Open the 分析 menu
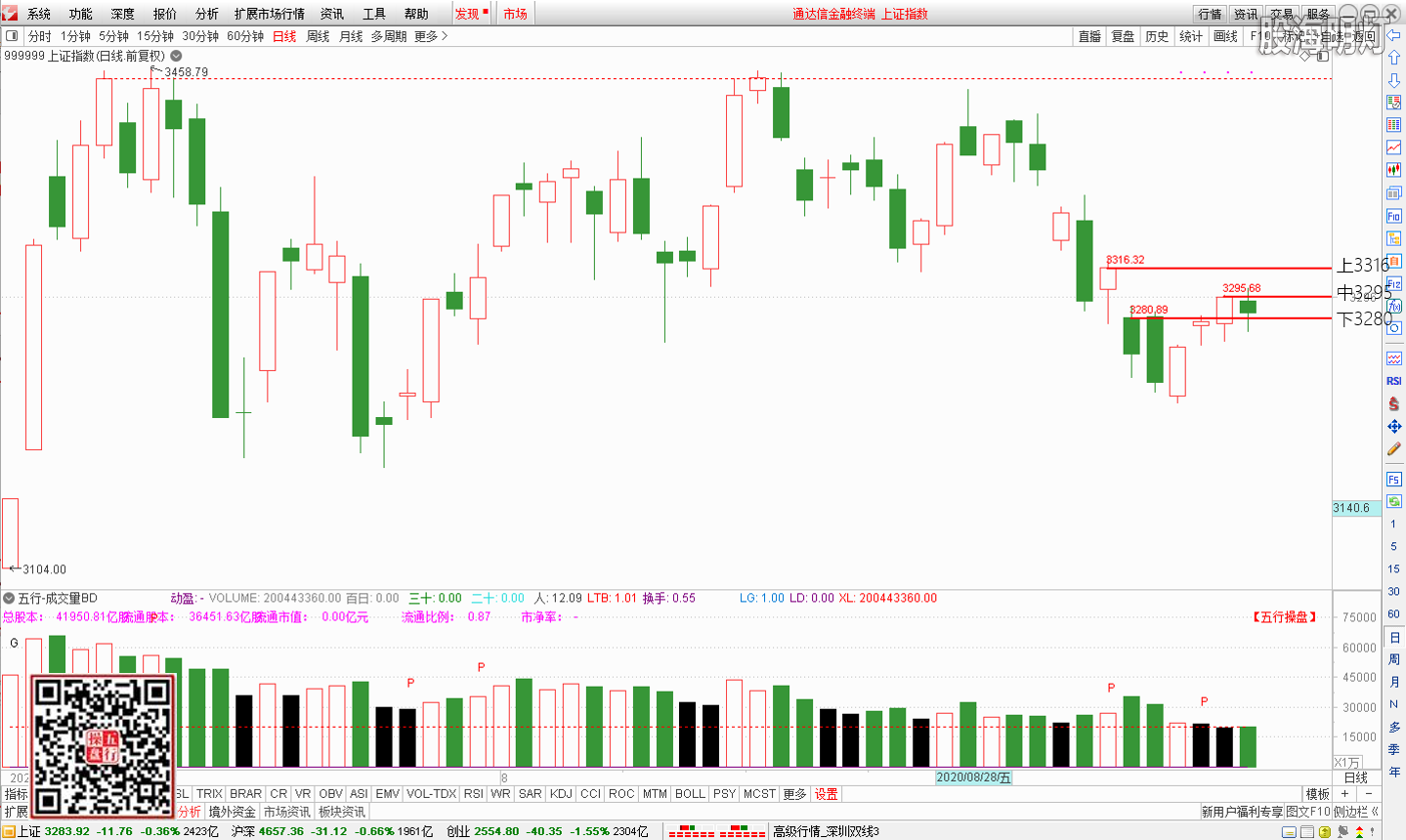 click(x=206, y=14)
